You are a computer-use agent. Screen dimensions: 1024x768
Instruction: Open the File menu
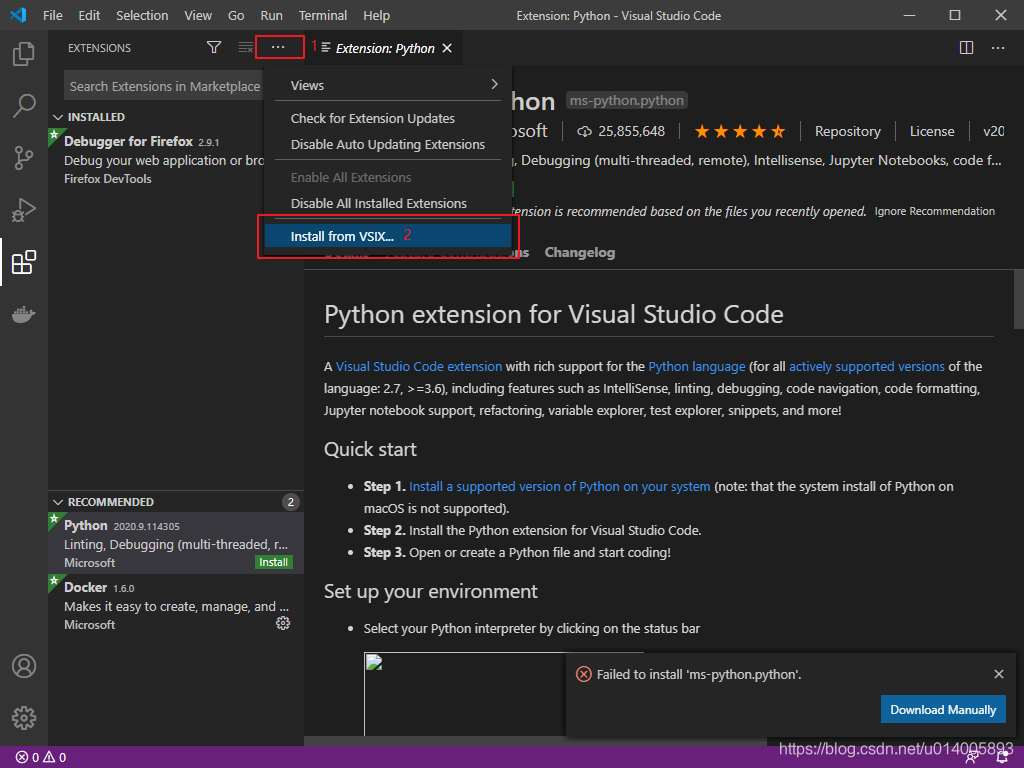pos(53,15)
